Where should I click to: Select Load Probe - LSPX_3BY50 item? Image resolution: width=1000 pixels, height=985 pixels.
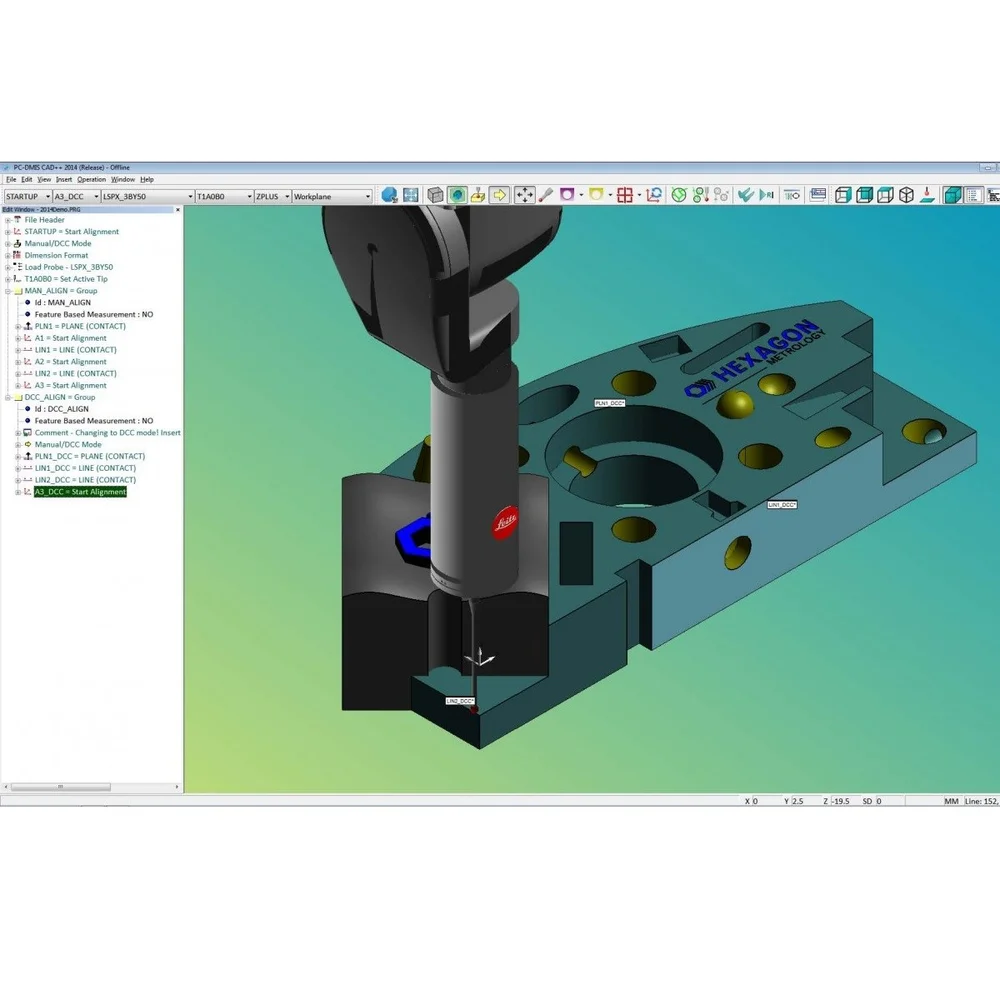pyautogui.click(x=68, y=267)
